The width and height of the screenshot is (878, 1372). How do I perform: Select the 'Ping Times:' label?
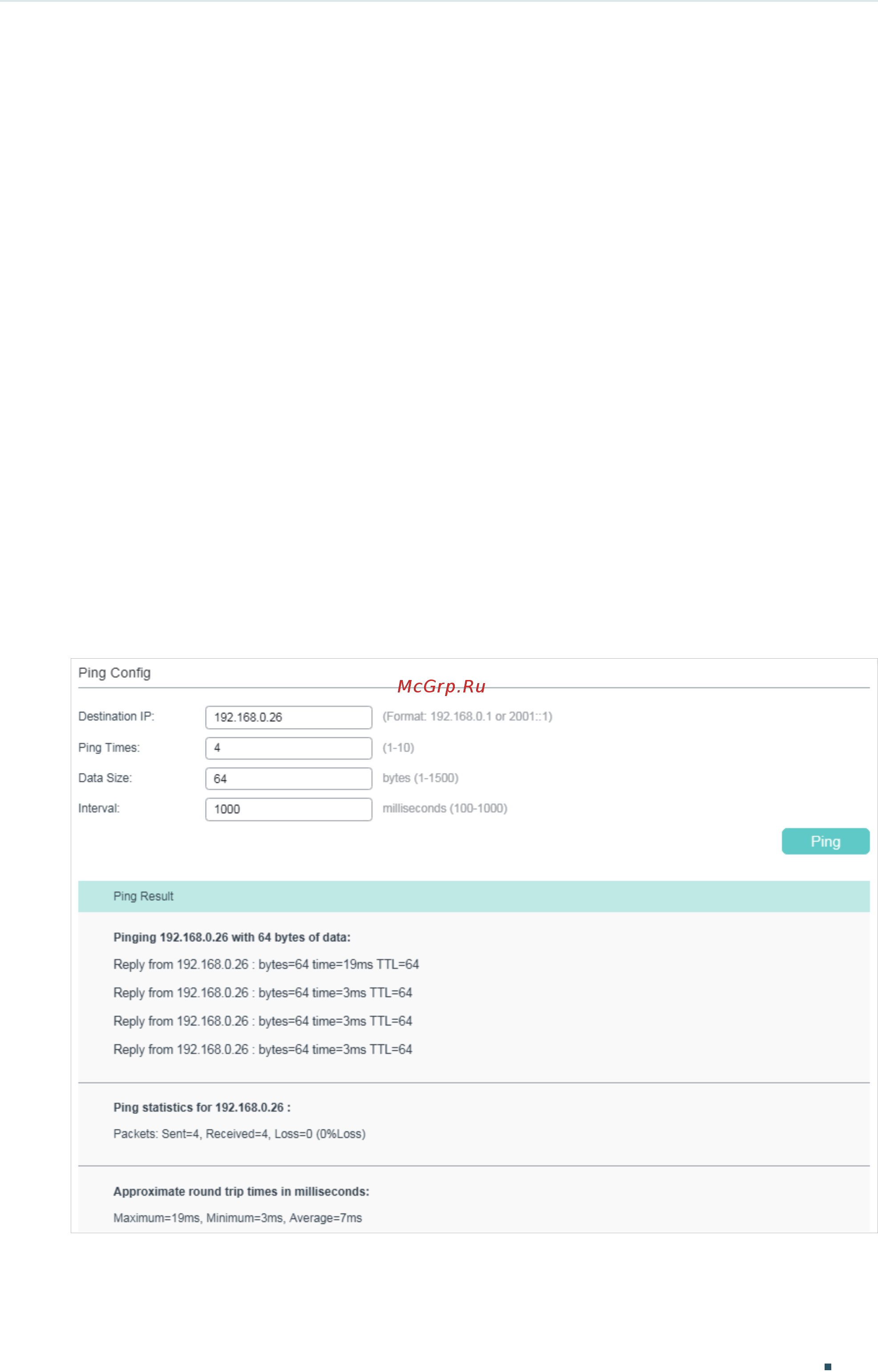109,747
